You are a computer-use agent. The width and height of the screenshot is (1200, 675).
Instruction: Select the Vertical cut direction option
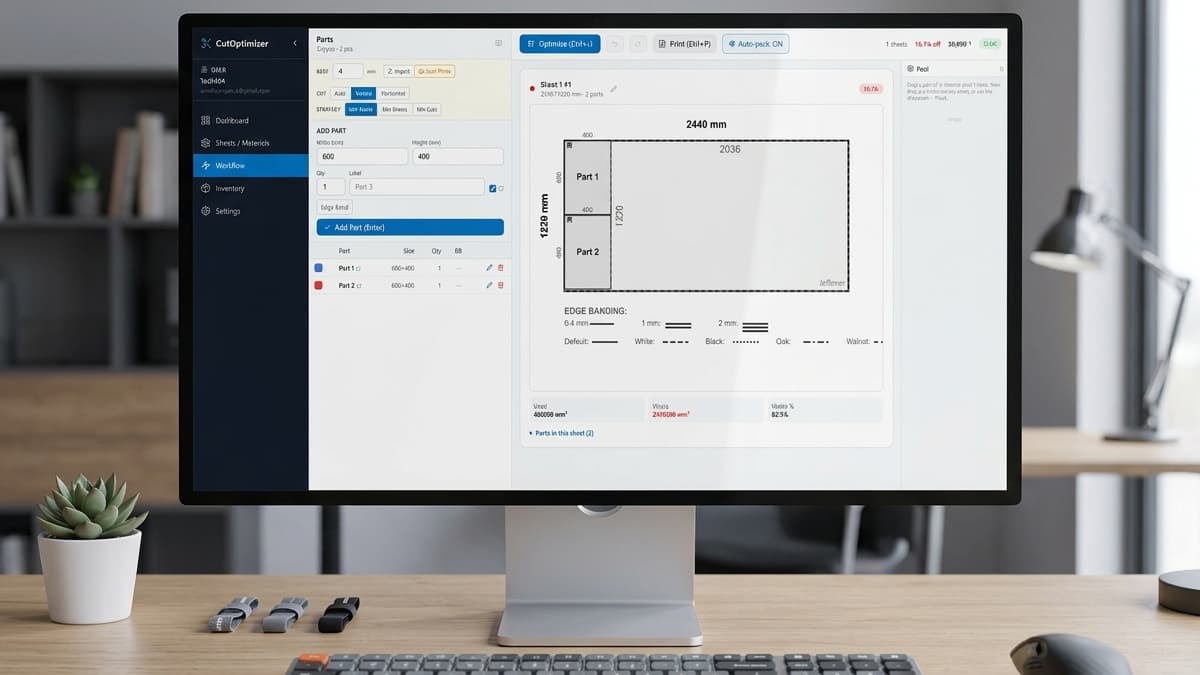(x=364, y=93)
